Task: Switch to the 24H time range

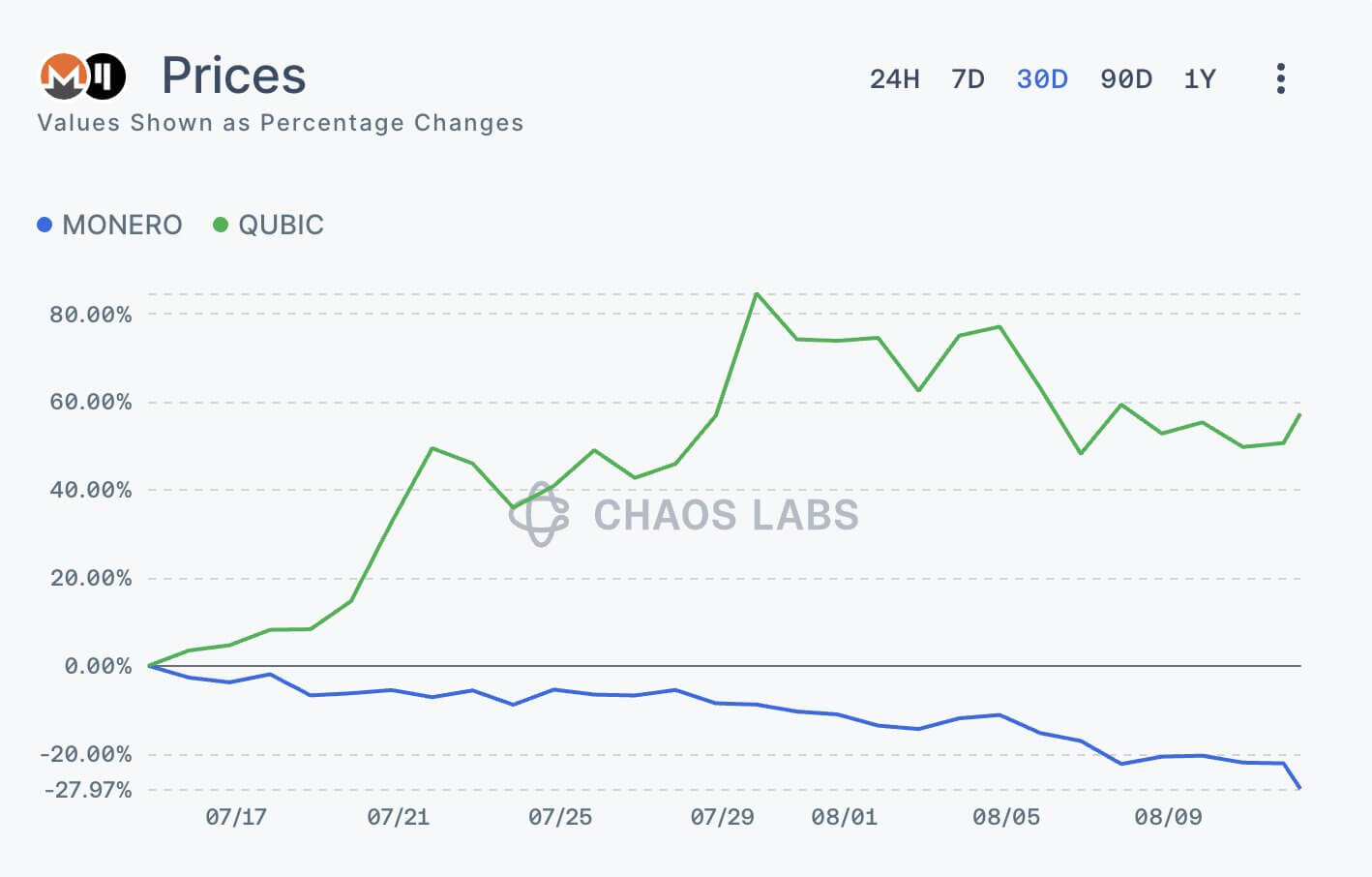Action: tap(895, 79)
